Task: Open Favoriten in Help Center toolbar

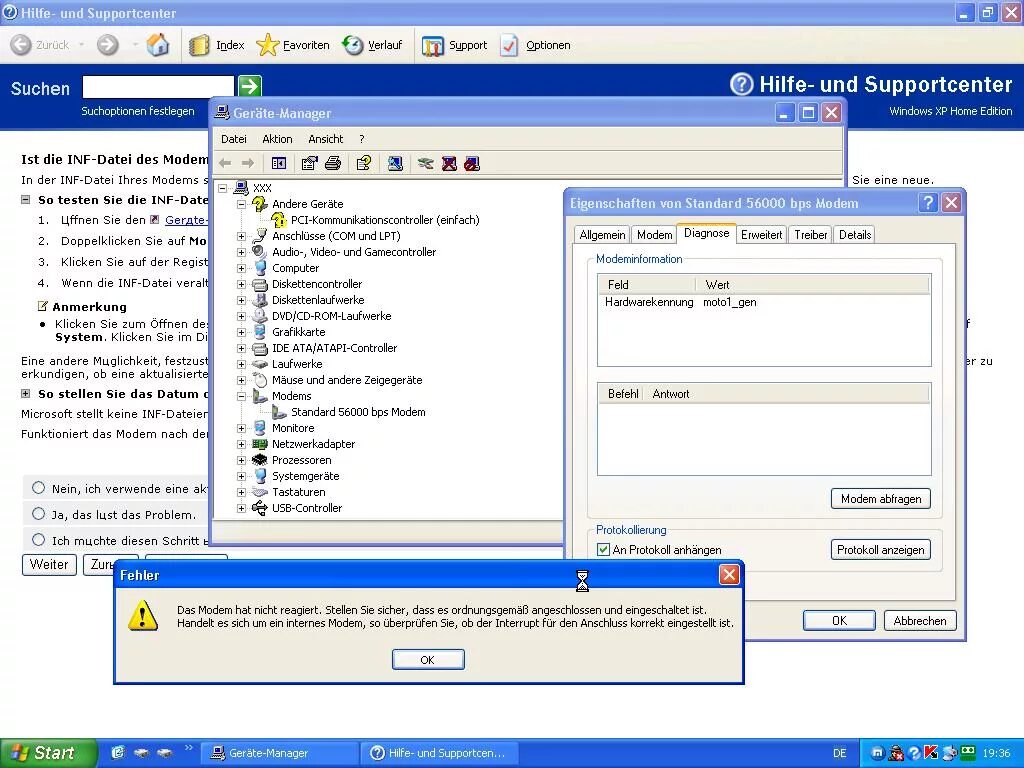Action: coord(293,45)
